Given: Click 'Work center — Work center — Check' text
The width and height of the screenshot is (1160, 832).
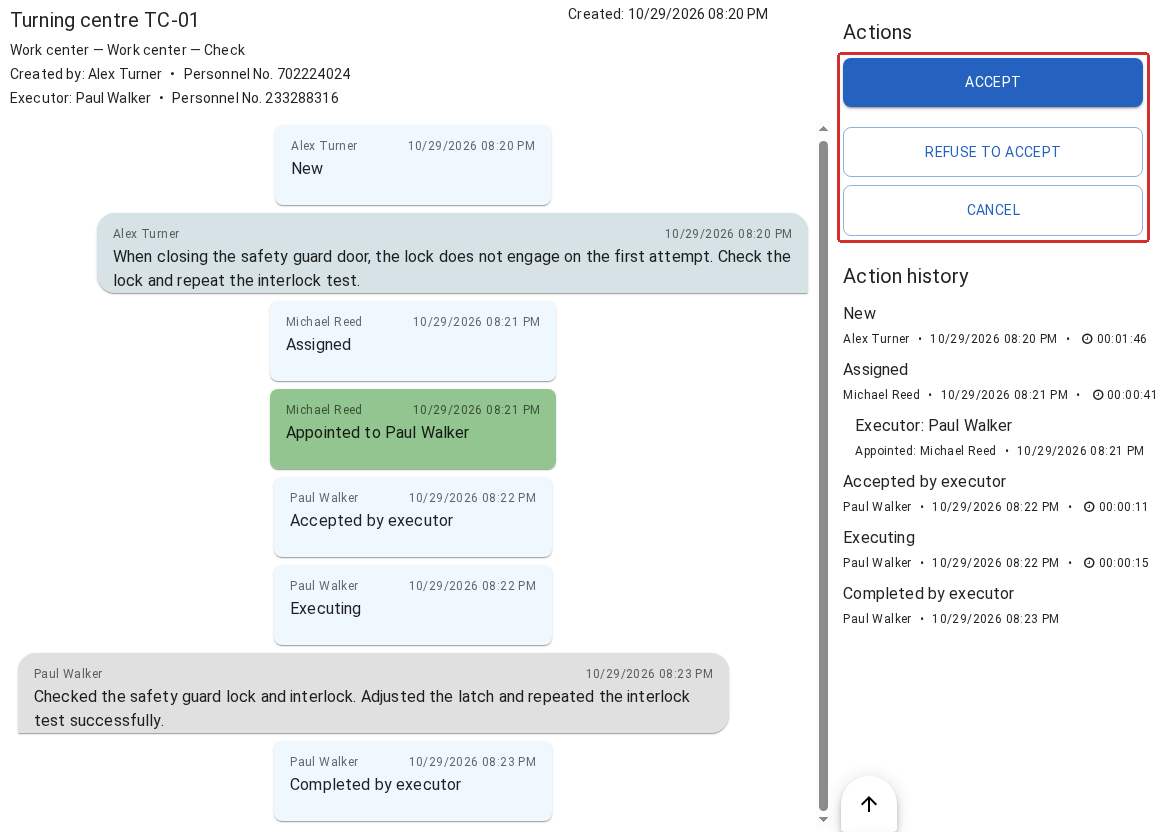Looking at the screenshot, I should click(x=127, y=50).
